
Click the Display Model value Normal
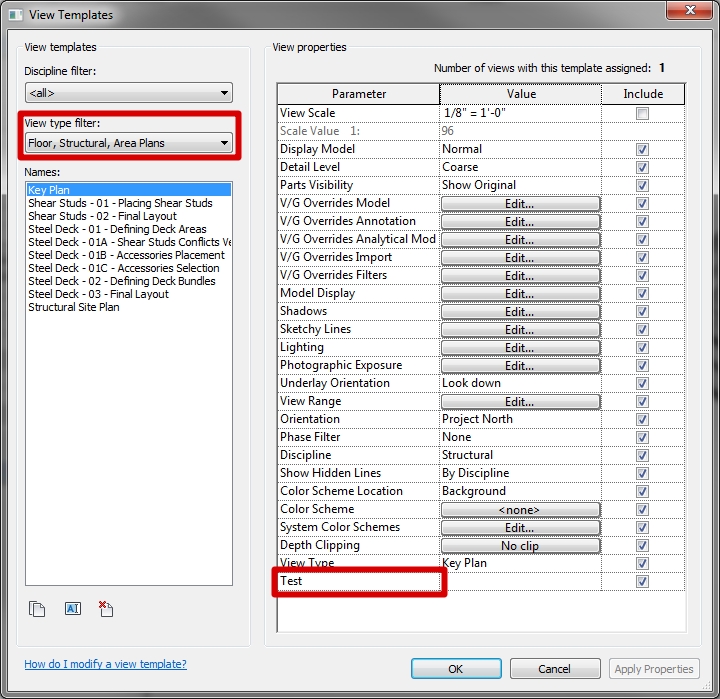(x=520, y=149)
